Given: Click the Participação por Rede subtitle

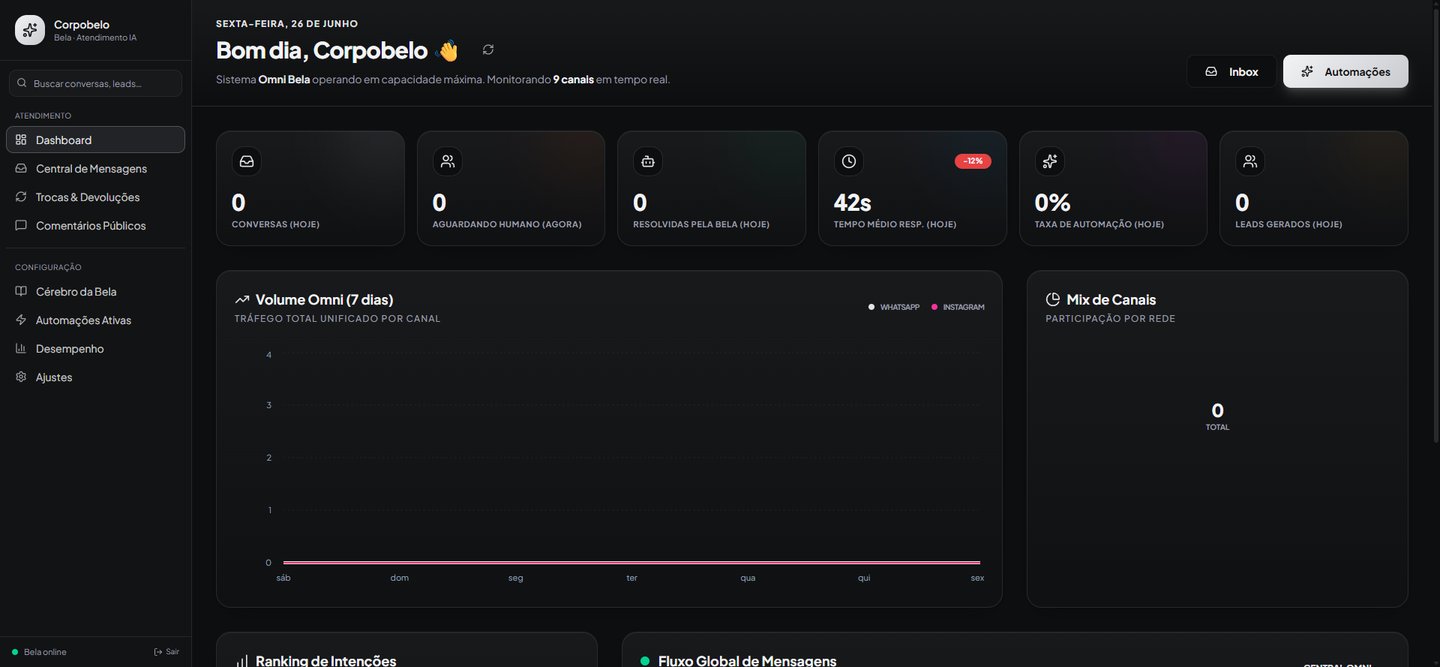Looking at the screenshot, I should pos(1111,318).
